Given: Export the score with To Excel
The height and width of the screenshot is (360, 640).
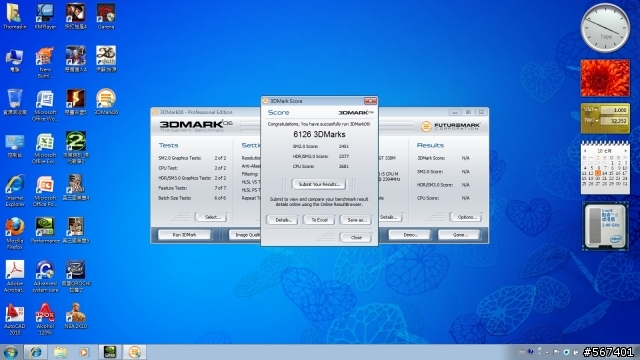Looking at the screenshot, I should 319,220.
